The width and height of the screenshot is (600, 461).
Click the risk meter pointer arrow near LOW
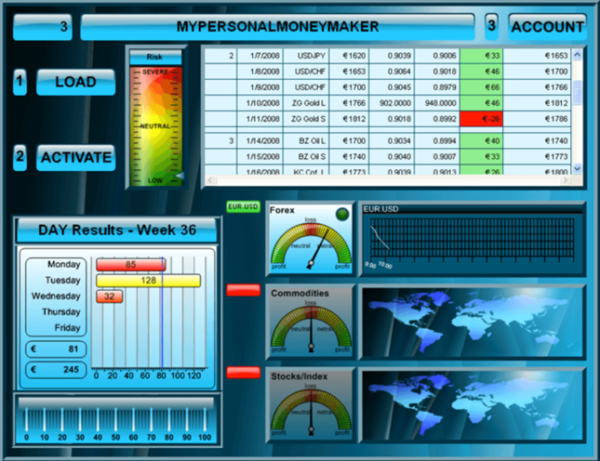click(179, 176)
